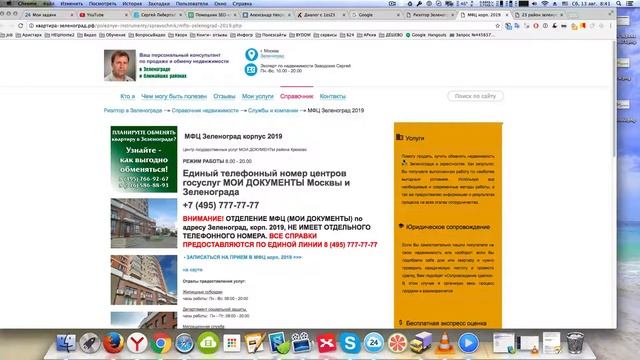
Task: Click the contact card icon near expert info
Action: point(251,70)
